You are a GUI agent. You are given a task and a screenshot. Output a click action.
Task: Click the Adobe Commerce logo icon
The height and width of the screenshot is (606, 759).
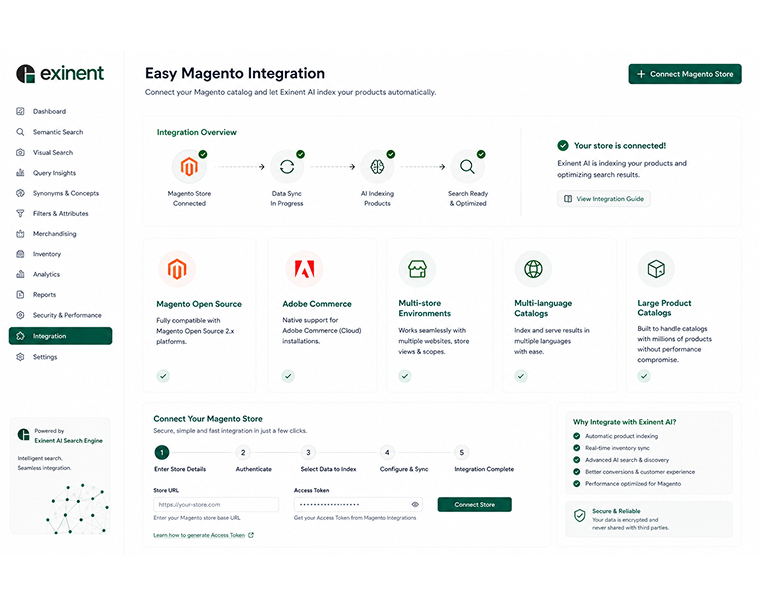coord(304,269)
